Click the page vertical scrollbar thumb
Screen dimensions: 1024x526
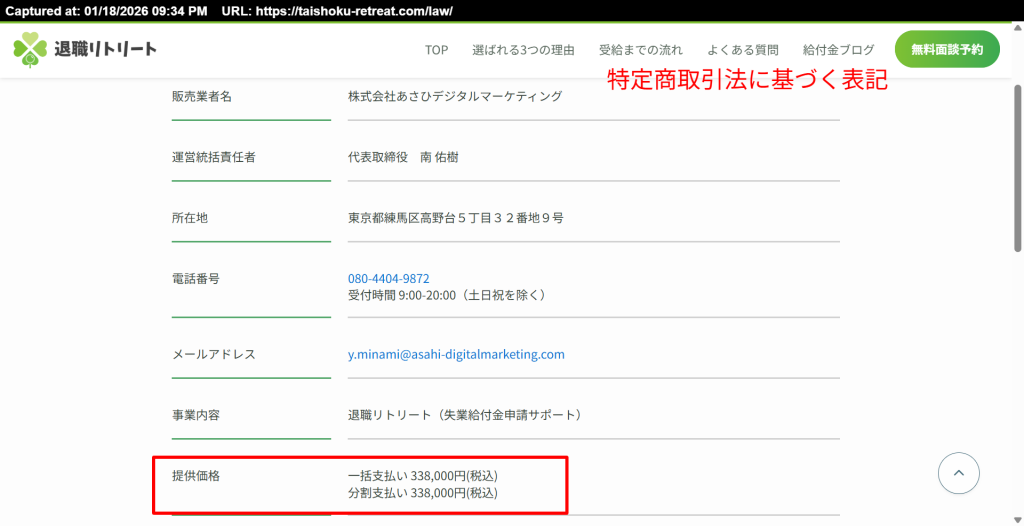pos(1017,168)
